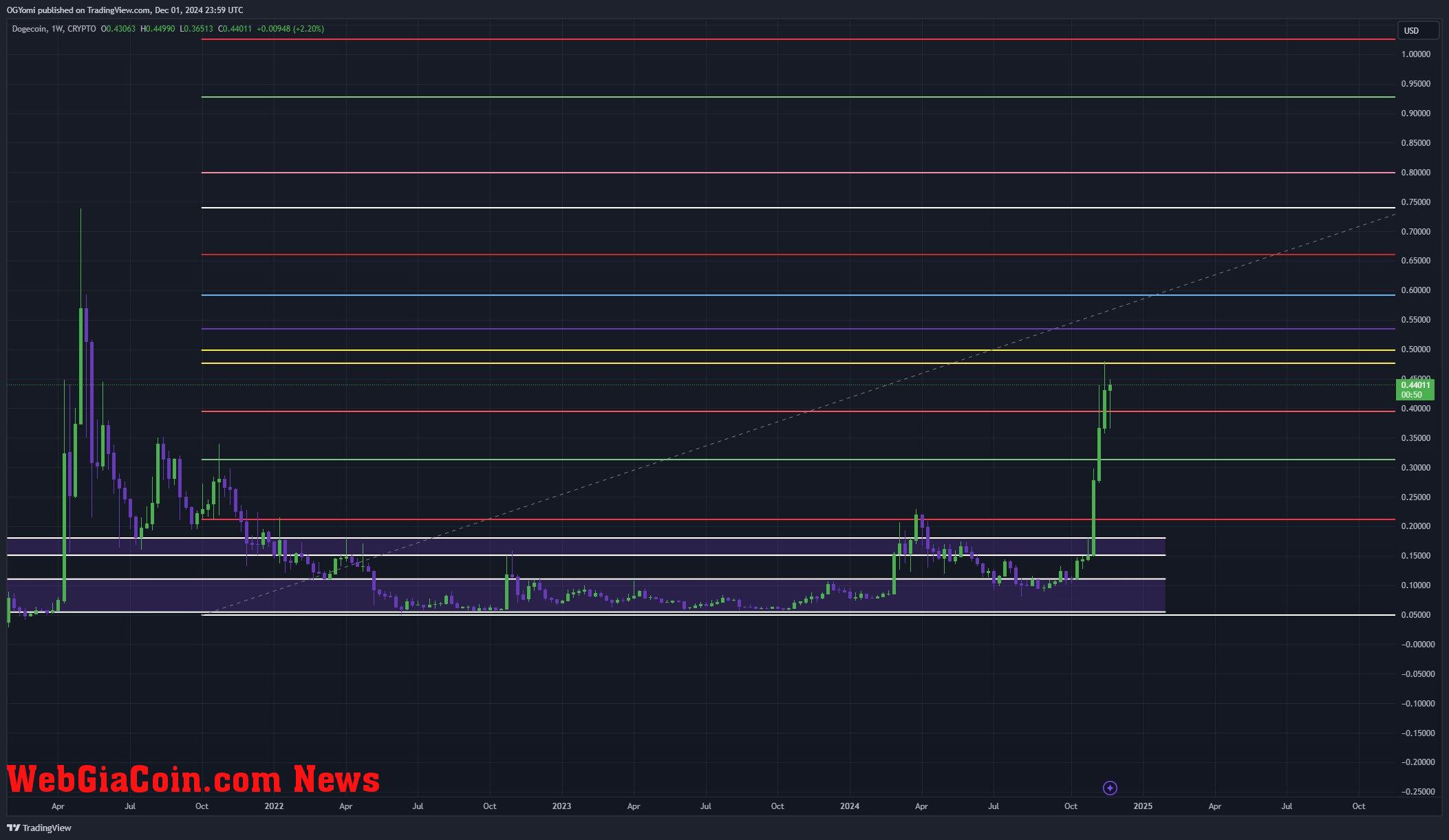Click the 1.00000 price axis label
1449x840 pixels.
point(1416,54)
